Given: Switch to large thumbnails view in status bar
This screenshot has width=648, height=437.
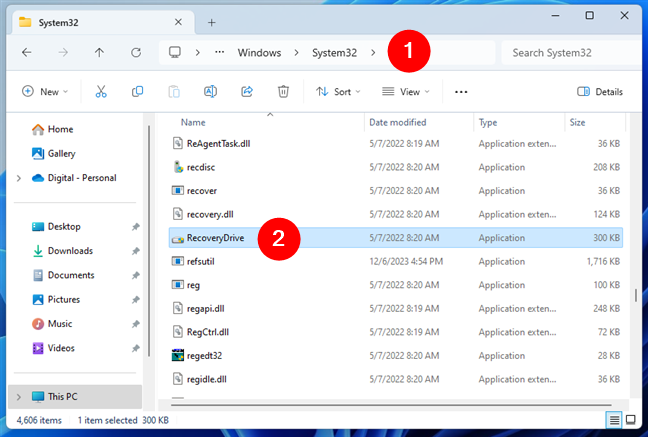Looking at the screenshot, I should (x=631, y=420).
